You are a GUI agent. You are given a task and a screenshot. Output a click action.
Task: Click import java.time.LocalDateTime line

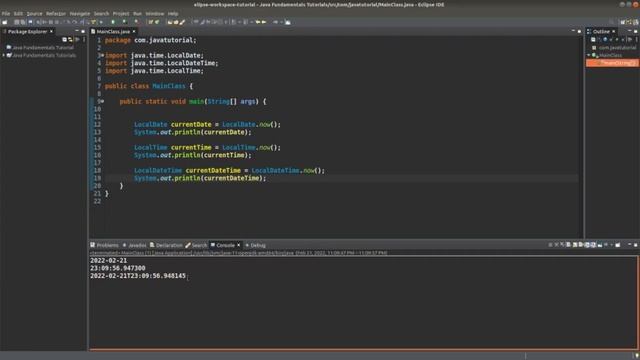[162, 63]
